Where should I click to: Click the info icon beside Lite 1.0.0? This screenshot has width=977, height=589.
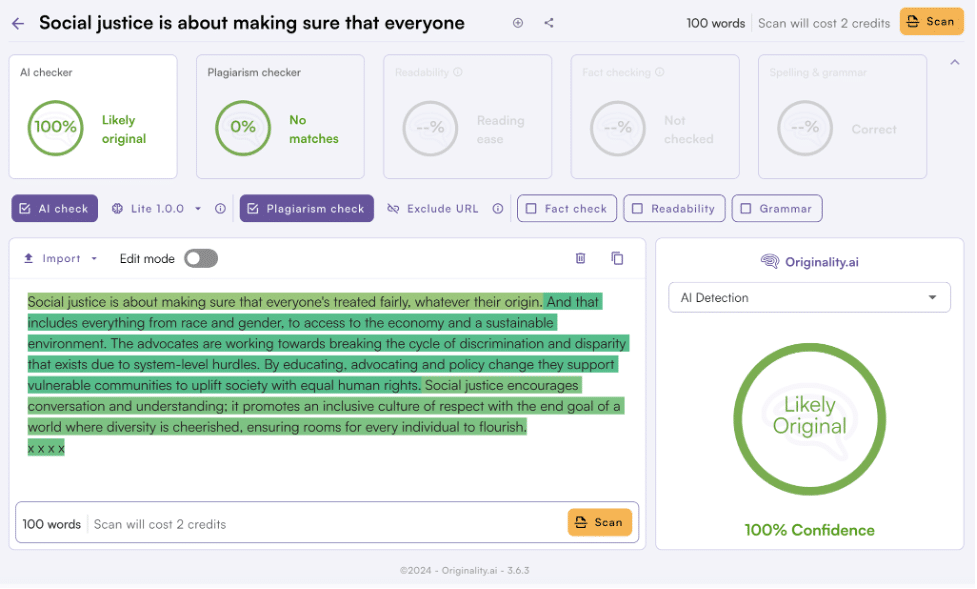[x=218, y=209]
